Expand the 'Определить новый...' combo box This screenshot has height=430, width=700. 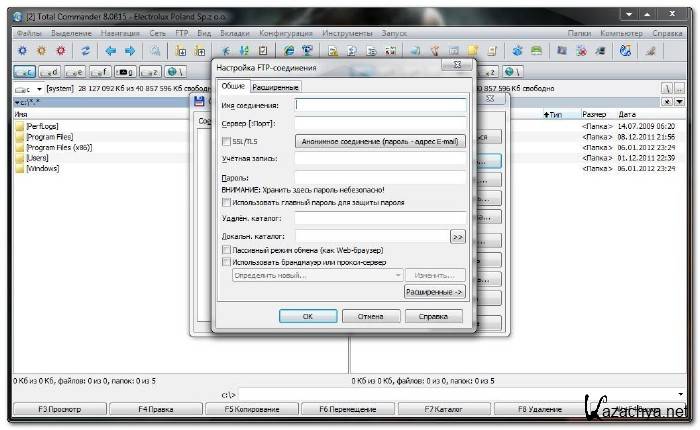pyautogui.click(x=397, y=275)
